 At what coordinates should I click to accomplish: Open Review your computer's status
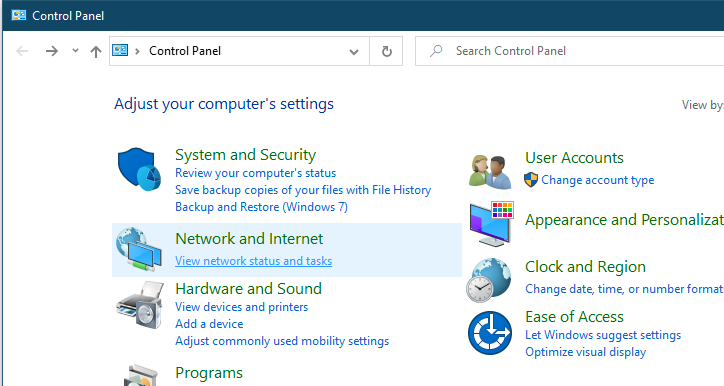[x=255, y=173]
